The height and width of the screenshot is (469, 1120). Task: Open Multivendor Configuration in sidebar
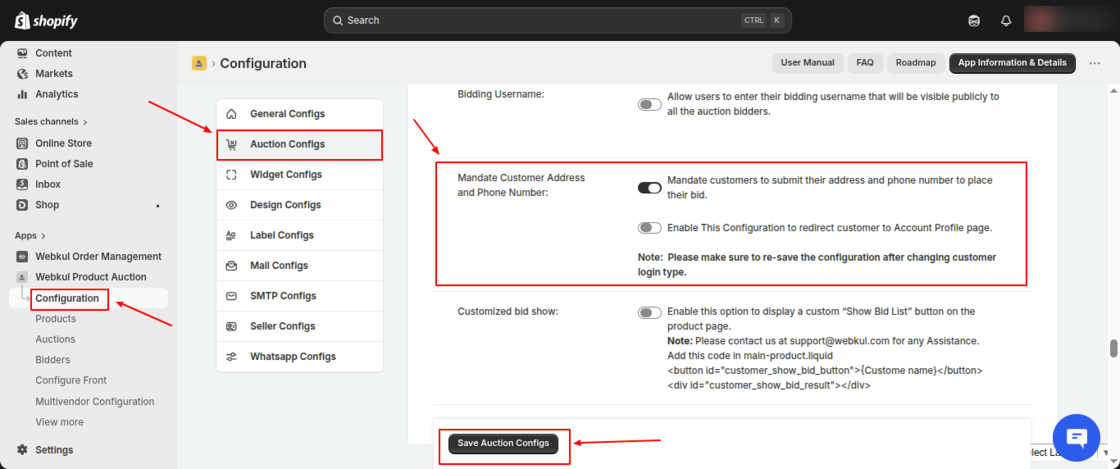point(94,401)
